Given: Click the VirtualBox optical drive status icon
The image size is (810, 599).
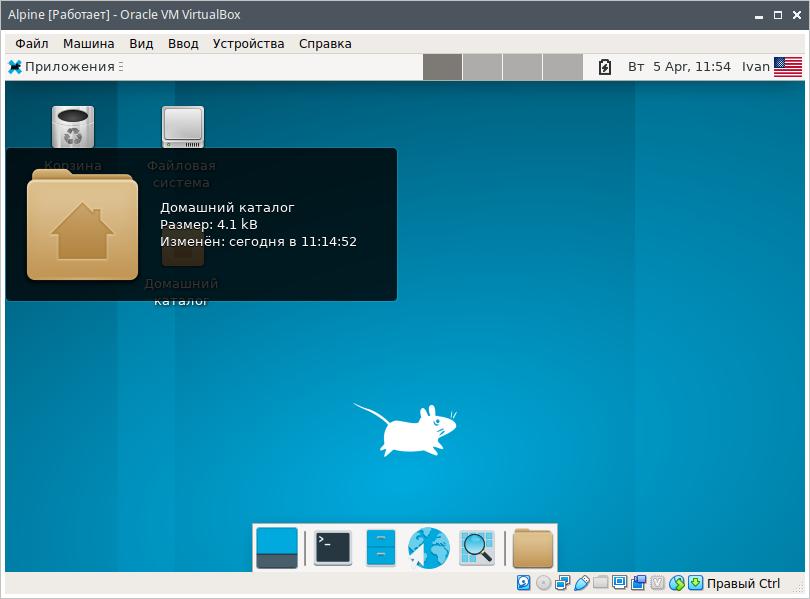Looking at the screenshot, I should coord(543,583).
